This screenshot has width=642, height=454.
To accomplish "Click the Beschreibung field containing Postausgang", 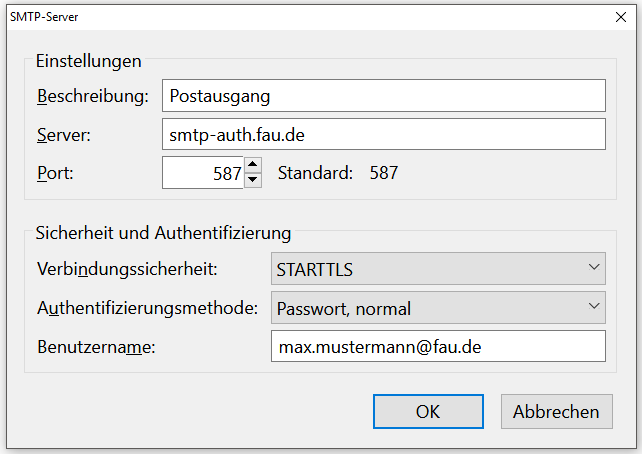I will coord(383,96).
